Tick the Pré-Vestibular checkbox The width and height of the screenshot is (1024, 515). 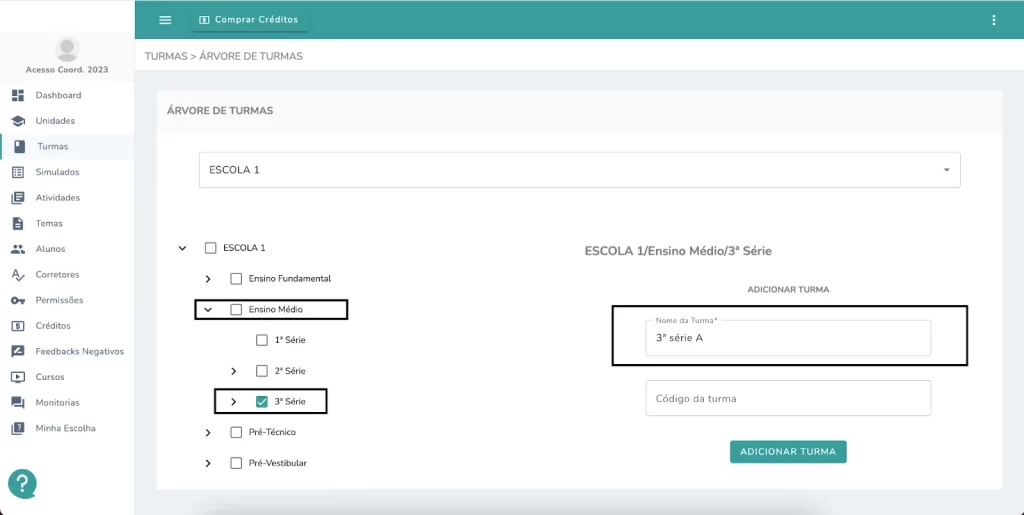236,463
